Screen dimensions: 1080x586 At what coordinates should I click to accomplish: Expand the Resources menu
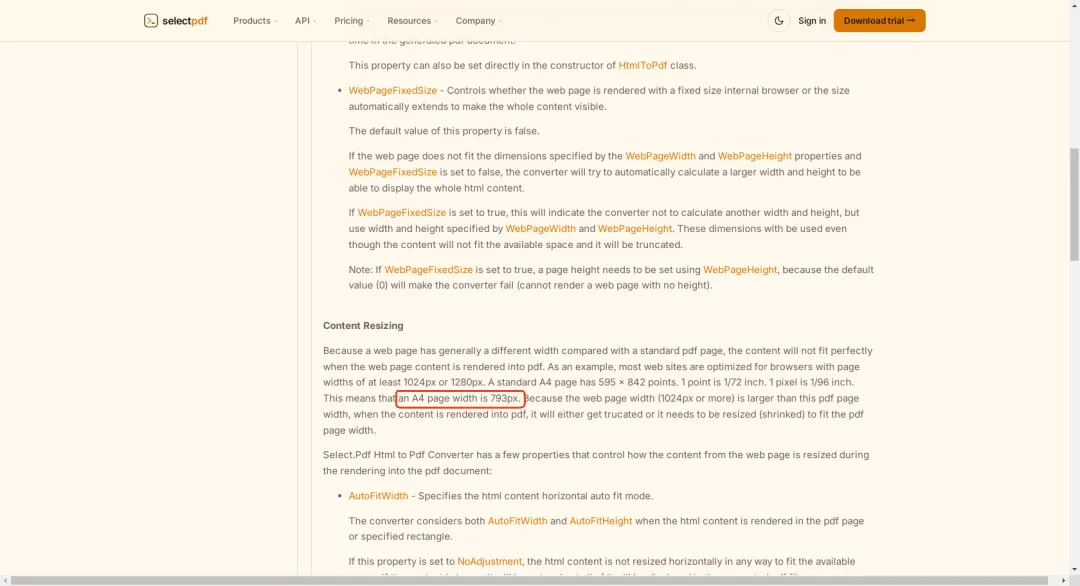point(412,21)
